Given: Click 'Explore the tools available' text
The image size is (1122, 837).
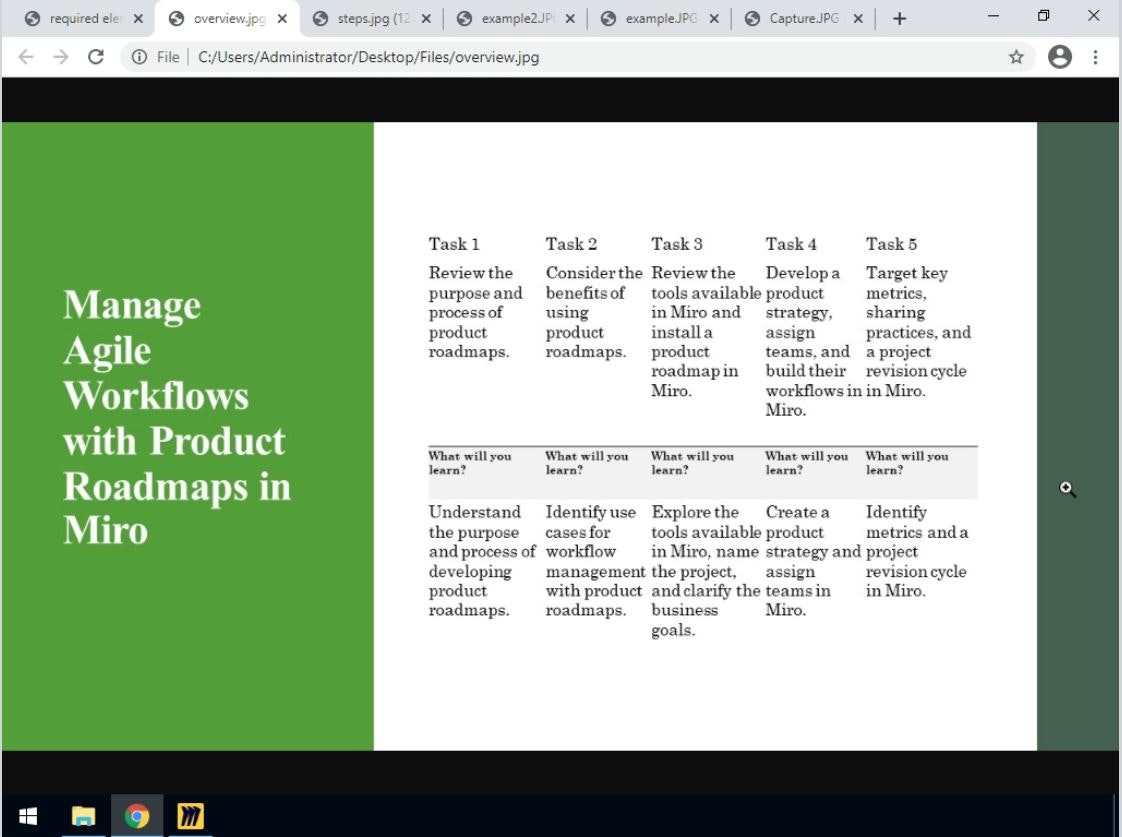Looking at the screenshot, I should tap(706, 571).
